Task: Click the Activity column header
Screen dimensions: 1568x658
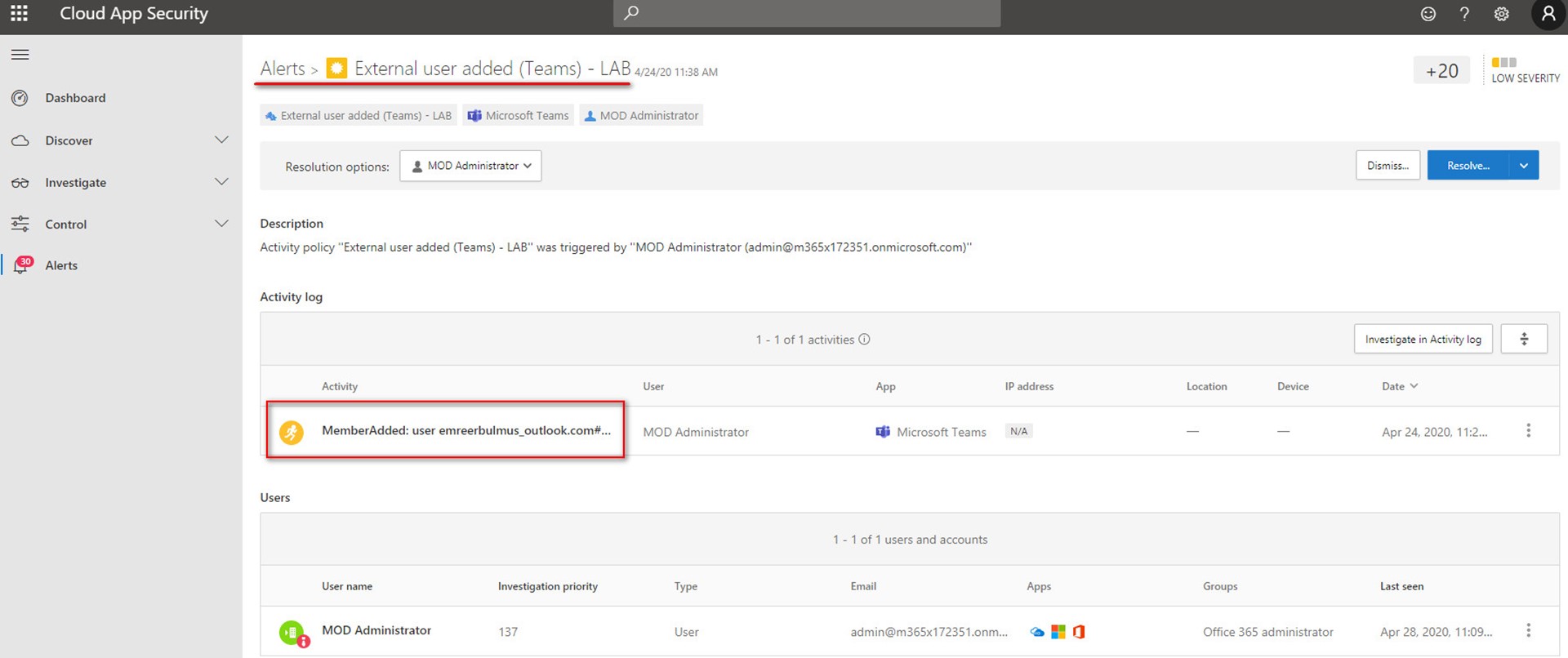Action: point(340,386)
